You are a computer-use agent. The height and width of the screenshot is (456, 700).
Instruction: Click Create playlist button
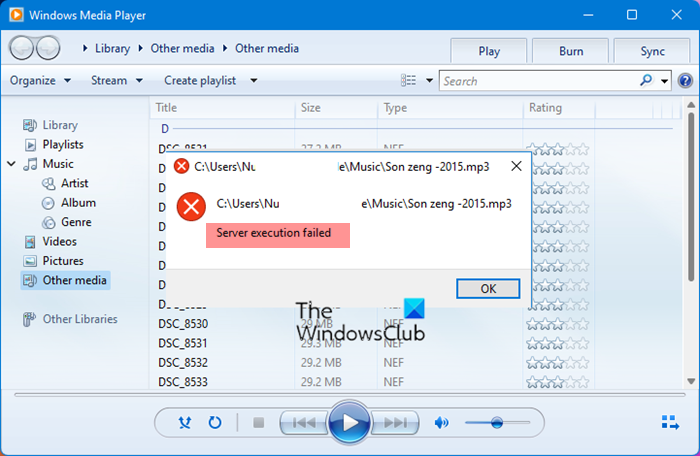(x=200, y=80)
